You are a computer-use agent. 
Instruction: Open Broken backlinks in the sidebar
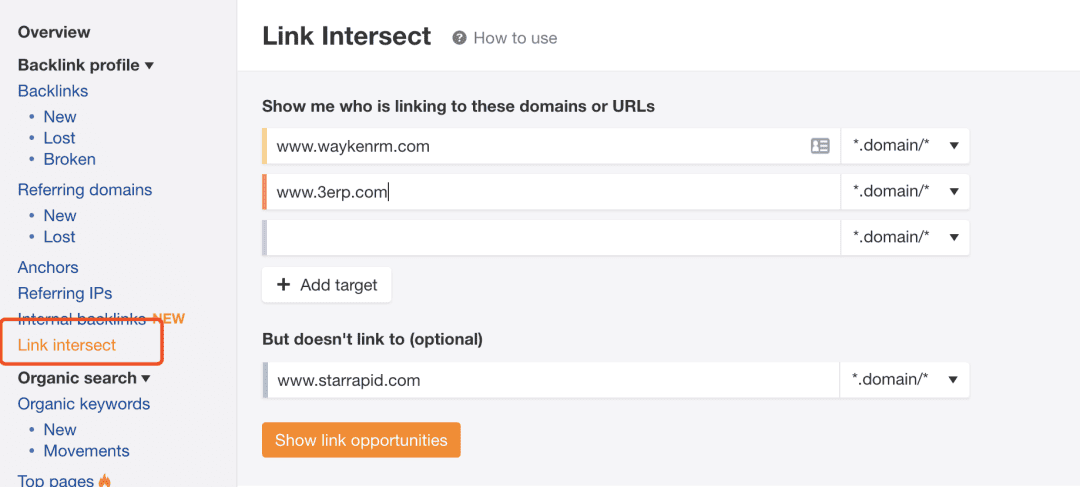(70, 159)
